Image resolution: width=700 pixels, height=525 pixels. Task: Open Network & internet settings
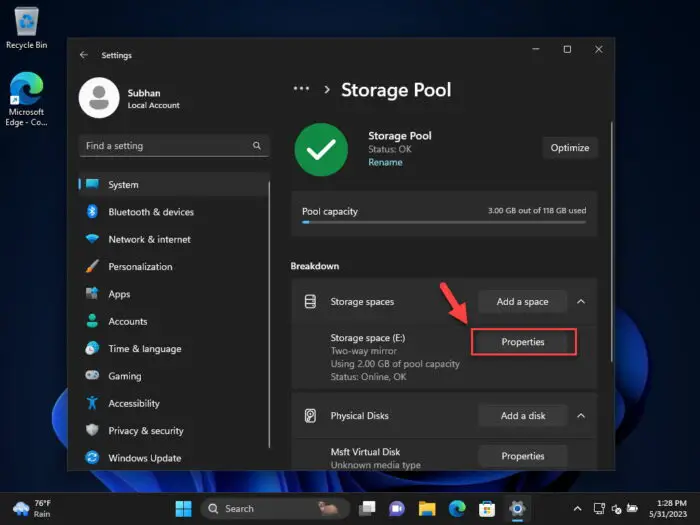pyautogui.click(x=173, y=239)
